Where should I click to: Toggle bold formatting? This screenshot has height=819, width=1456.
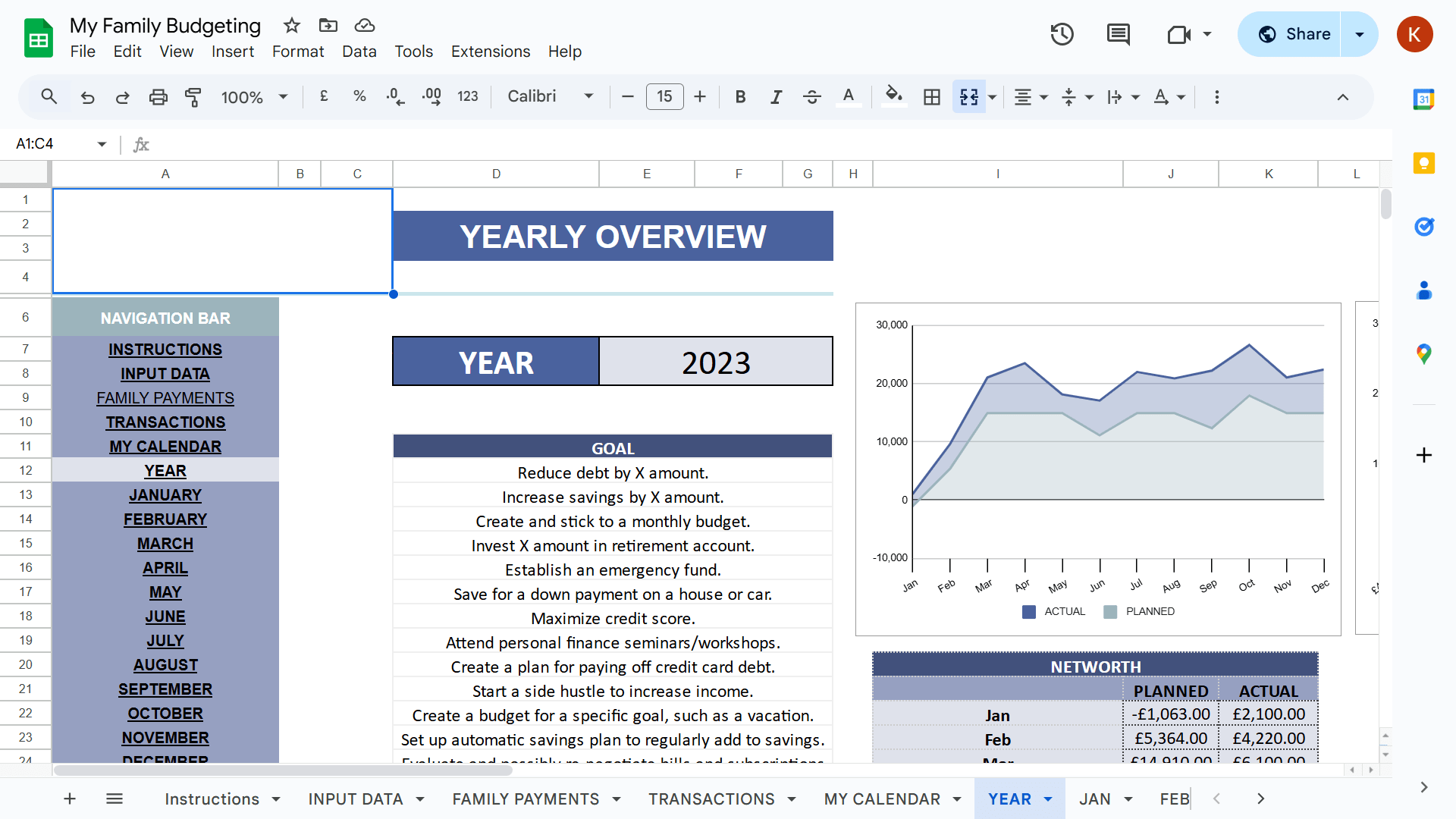pyautogui.click(x=741, y=96)
